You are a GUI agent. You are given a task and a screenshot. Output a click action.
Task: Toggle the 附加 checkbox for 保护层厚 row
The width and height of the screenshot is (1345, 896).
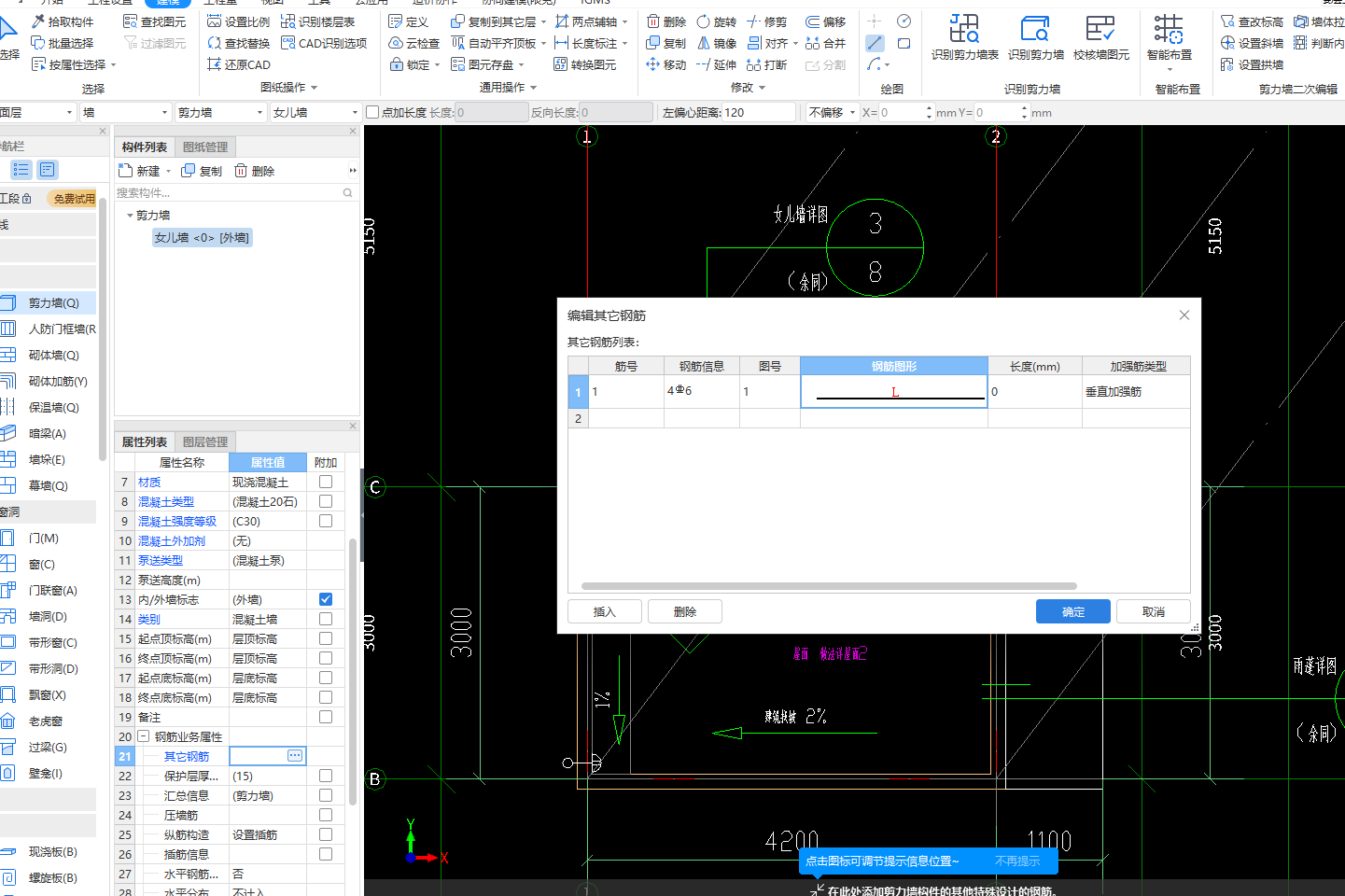click(x=326, y=776)
